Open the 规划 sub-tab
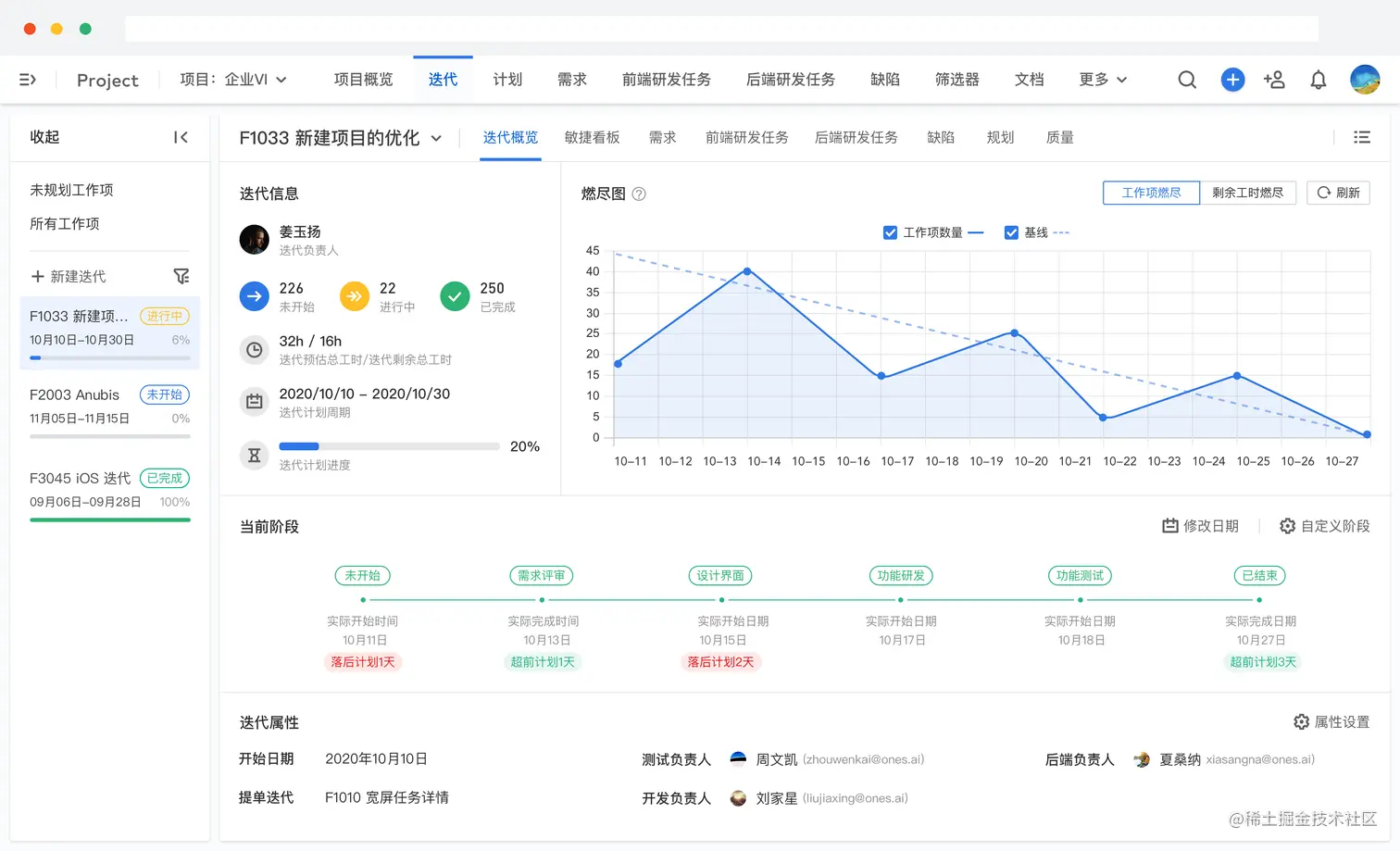The width and height of the screenshot is (1400, 851). 1001,137
